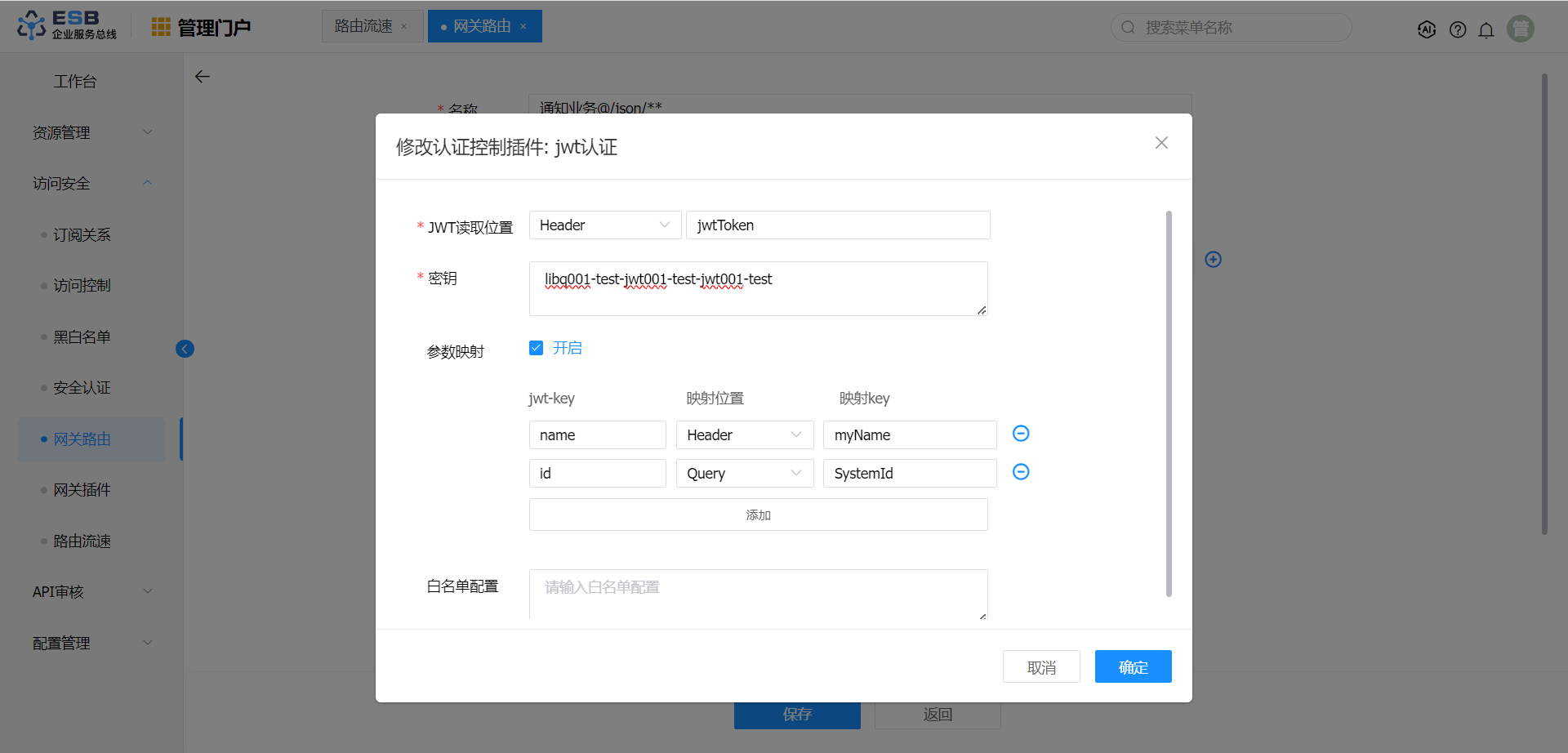Close the jwt认证 dialog
This screenshot has width=1568, height=753.
pos(1161,143)
